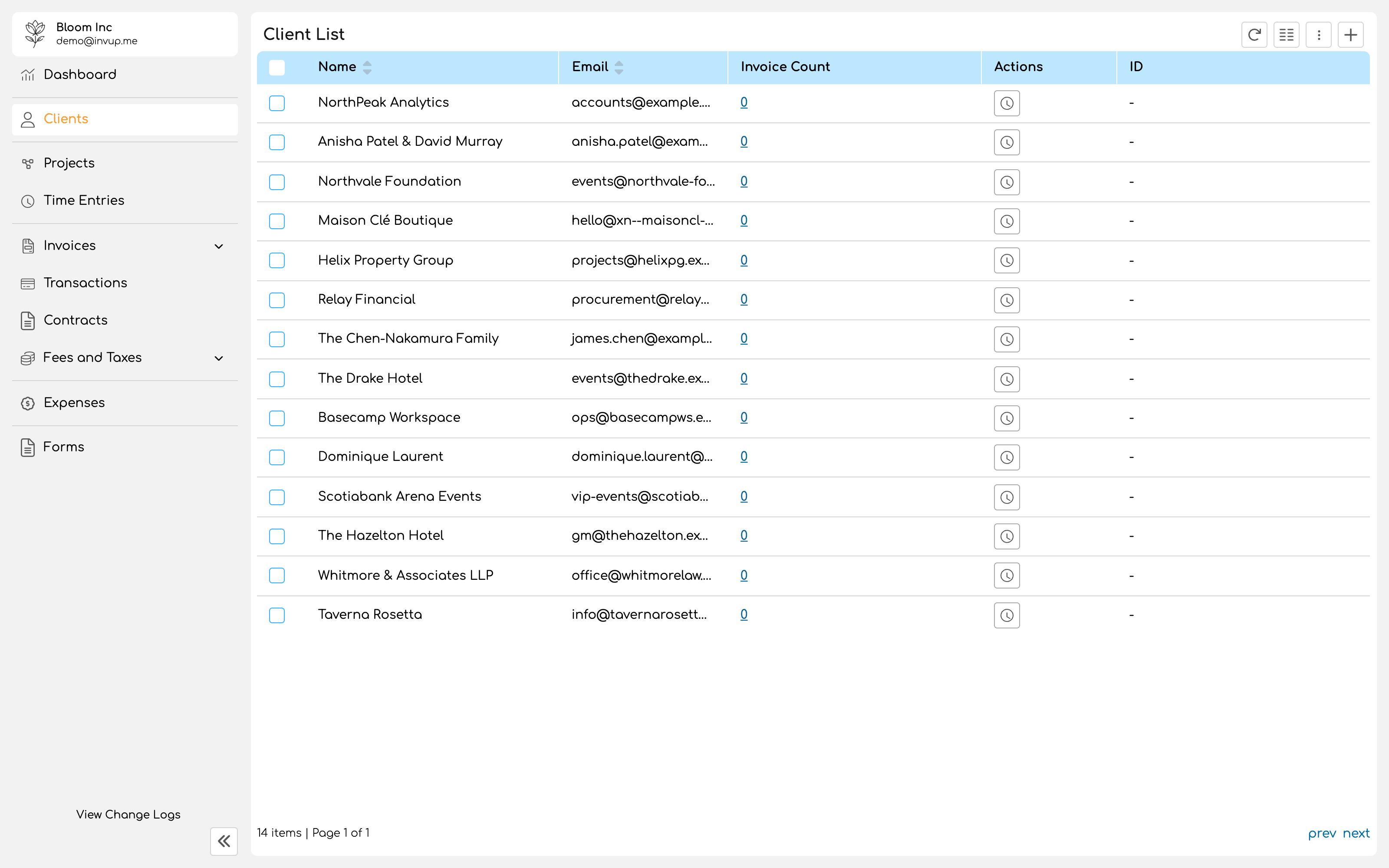Click clock action icon for The Hazelton Hotel
Viewport: 1389px width, 868px height.
pos(1007,536)
